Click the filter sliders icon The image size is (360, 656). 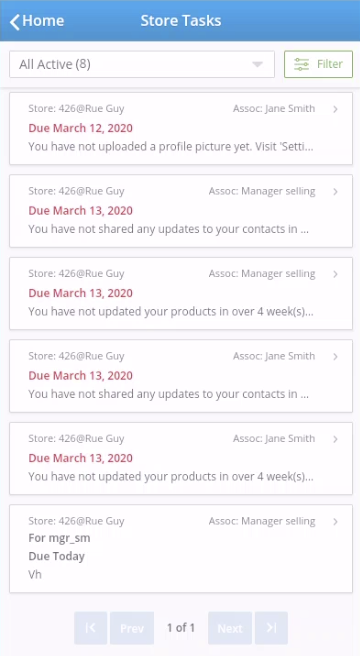tap(301, 64)
